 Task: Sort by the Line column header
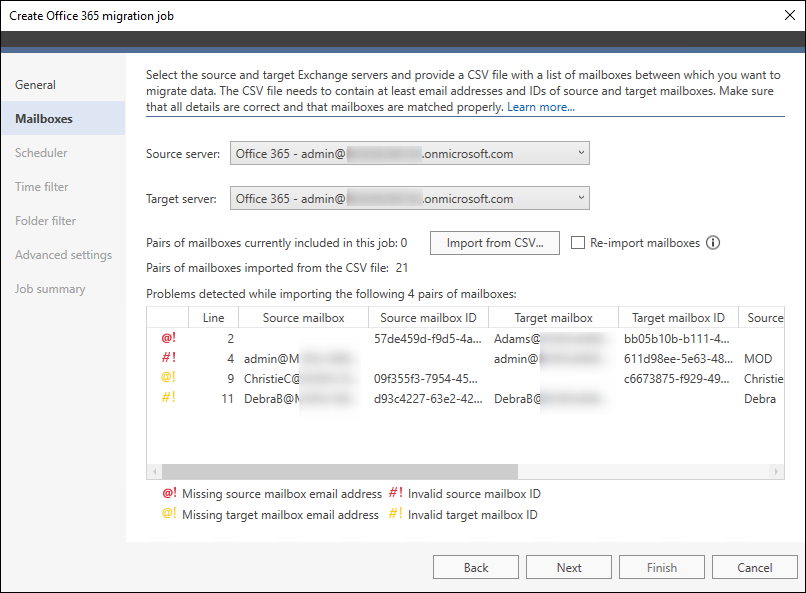pos(213,318)
